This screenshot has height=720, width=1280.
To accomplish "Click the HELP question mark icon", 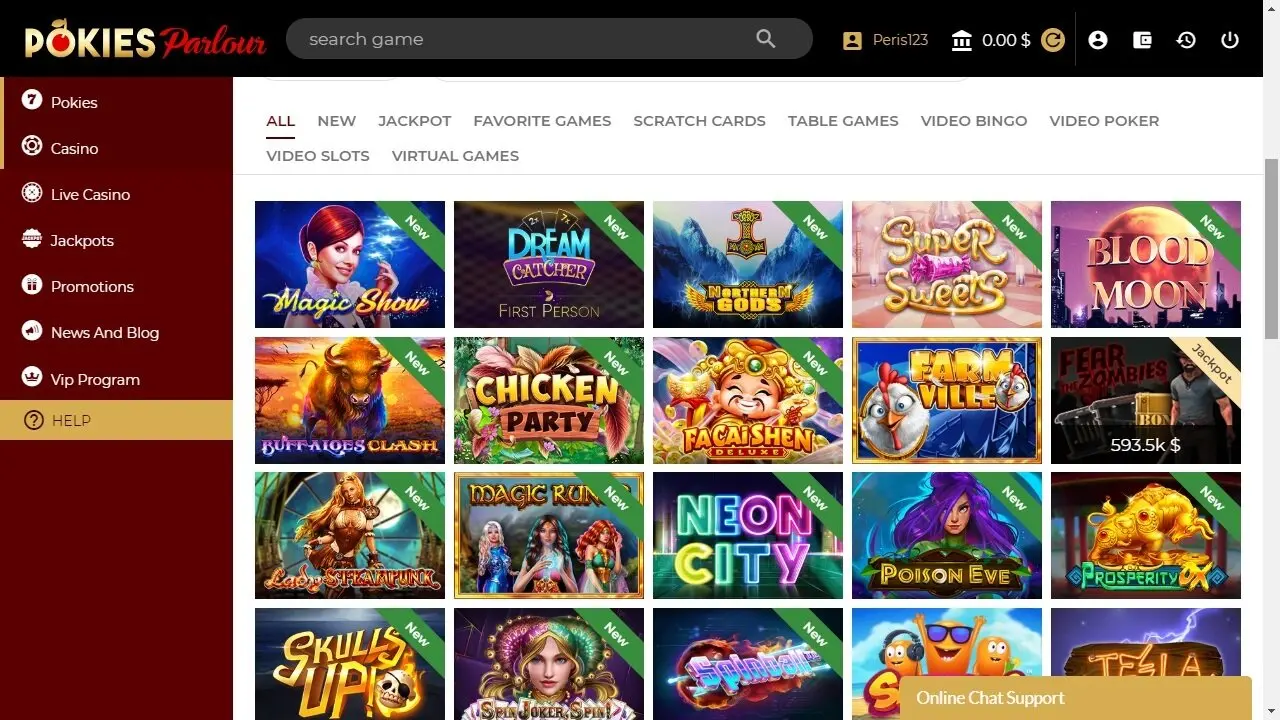I will 34,420.
